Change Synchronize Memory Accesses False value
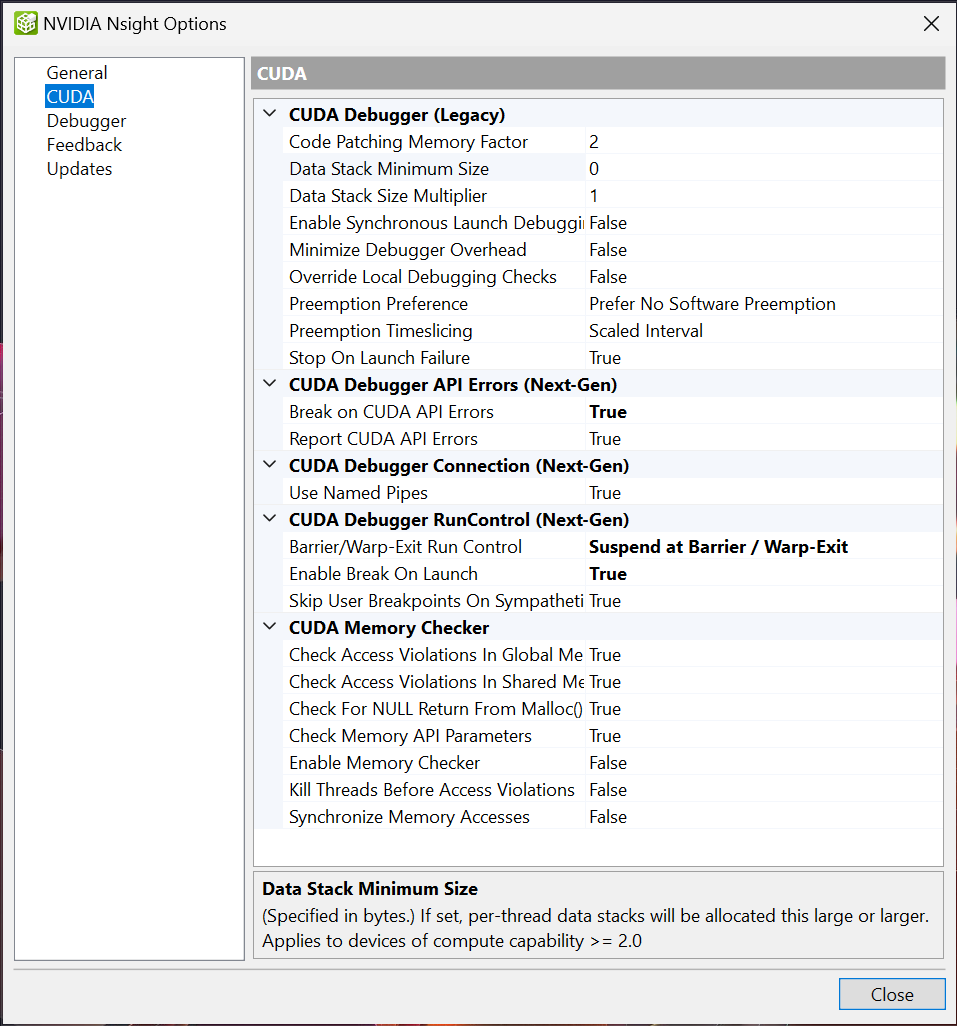This screenshot has height=1026, width=957. click(763, 817)
